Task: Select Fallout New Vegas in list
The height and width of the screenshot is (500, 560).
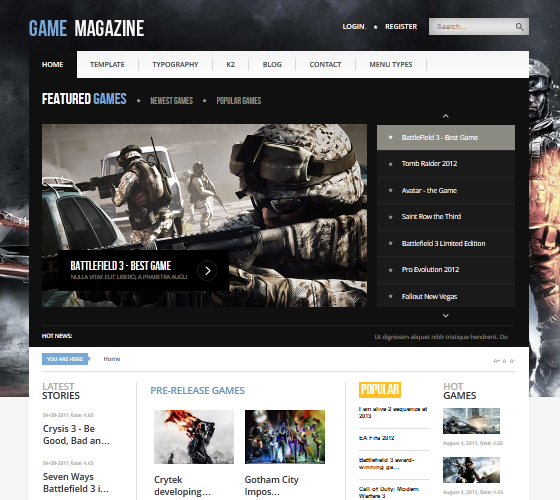Action: (x=446, y=296)
